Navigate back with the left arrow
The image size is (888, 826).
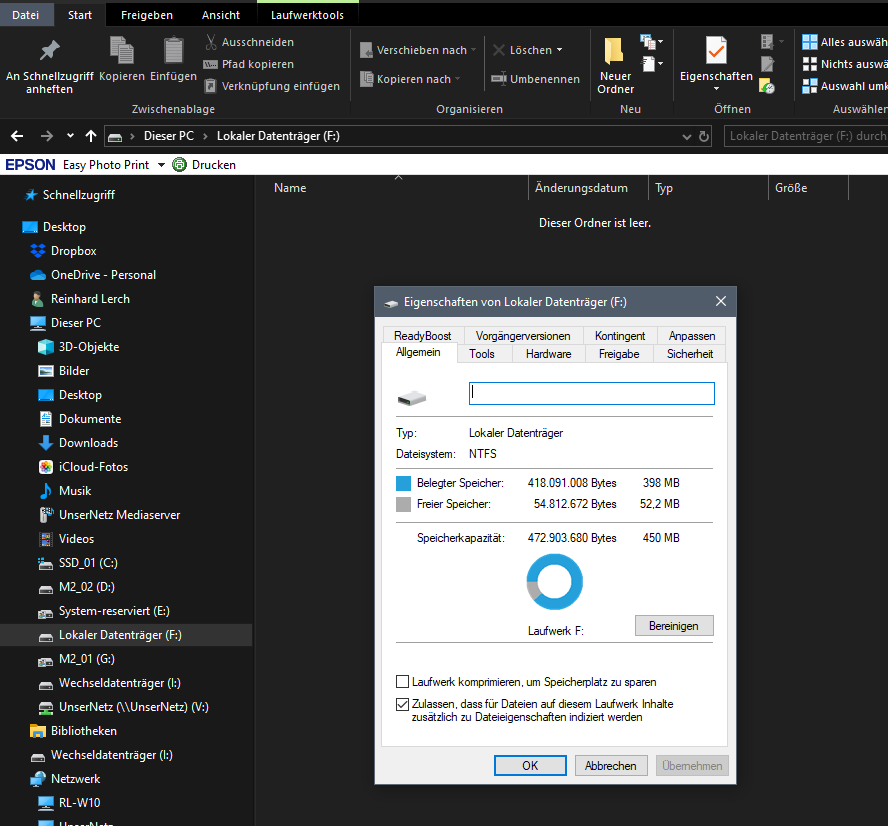[17, 136]
